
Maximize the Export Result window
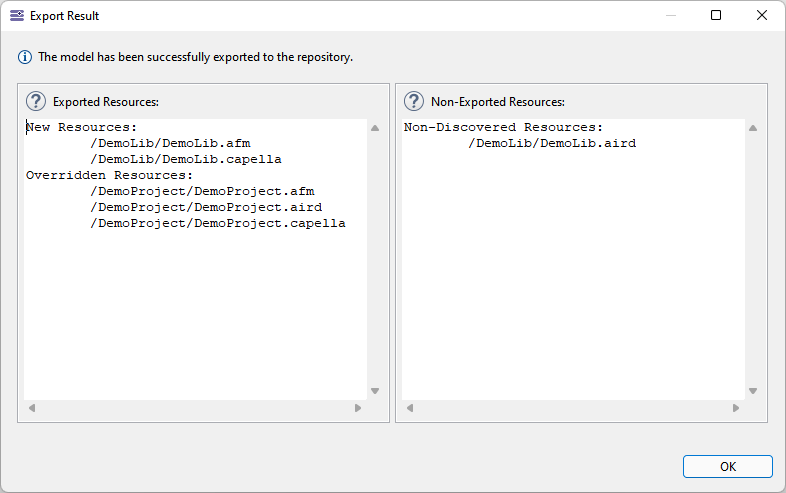click(x=716, y=16)
